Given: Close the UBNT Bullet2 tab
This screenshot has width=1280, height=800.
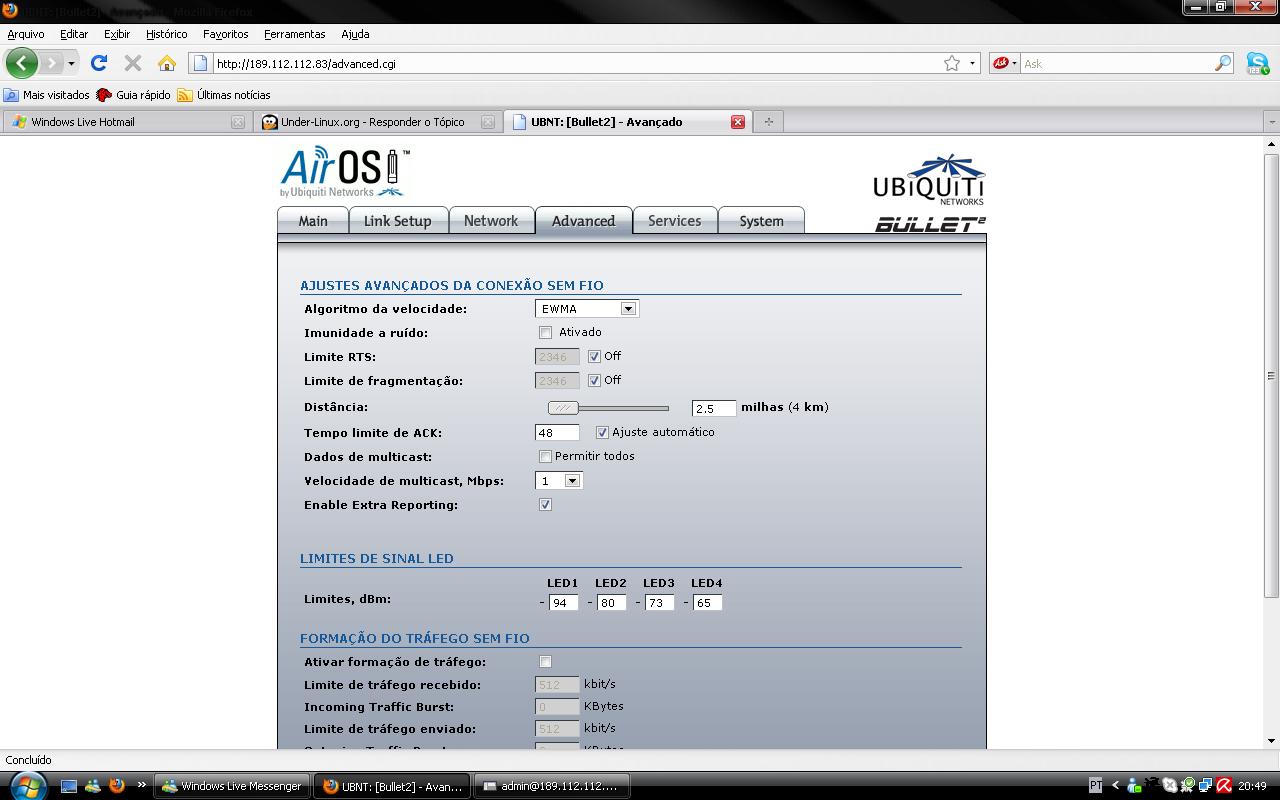Looking at the screenshot, I should [x=738, y=122].
